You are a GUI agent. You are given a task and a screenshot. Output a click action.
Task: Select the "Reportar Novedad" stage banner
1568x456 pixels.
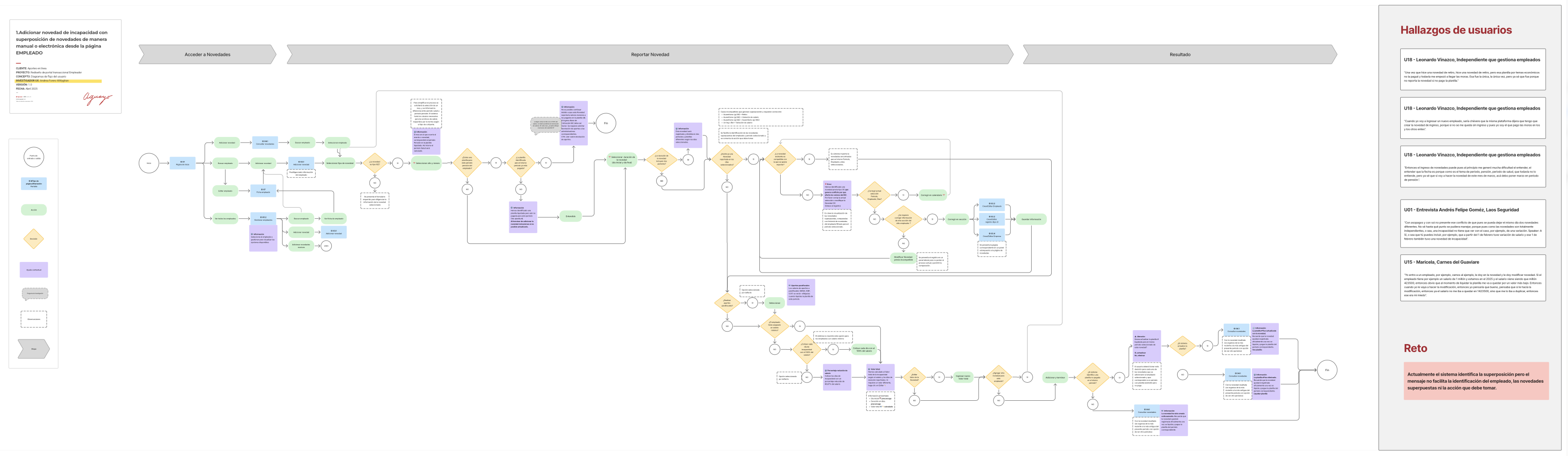point(650,54)
